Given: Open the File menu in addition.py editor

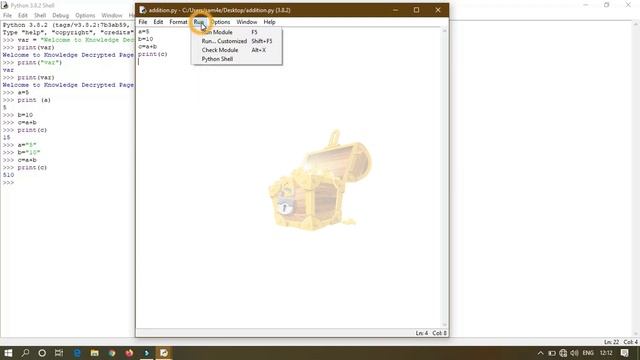Looking at the screenshot, I should pyautogui.click(x=143, y=22).
